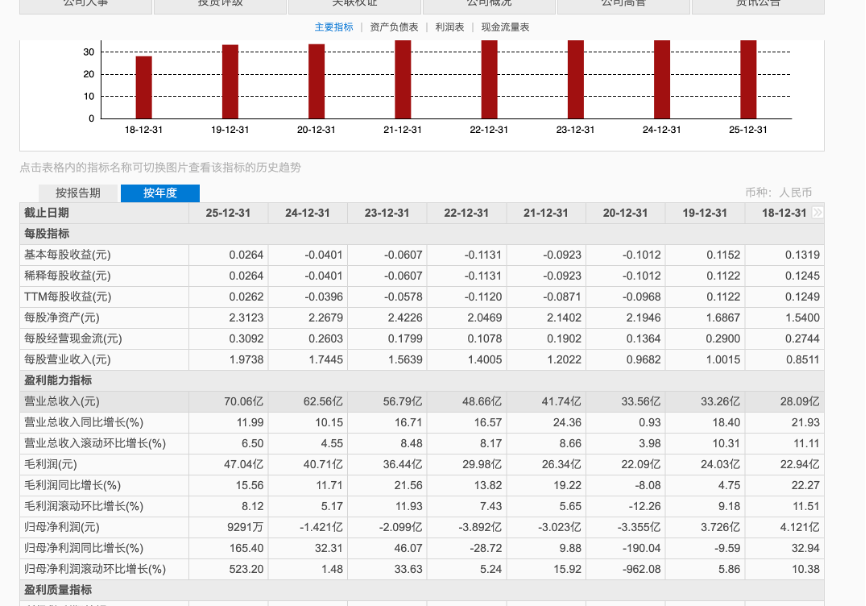
Task: Show trend for 基本每股收益(元)
Action: (67, 255)
